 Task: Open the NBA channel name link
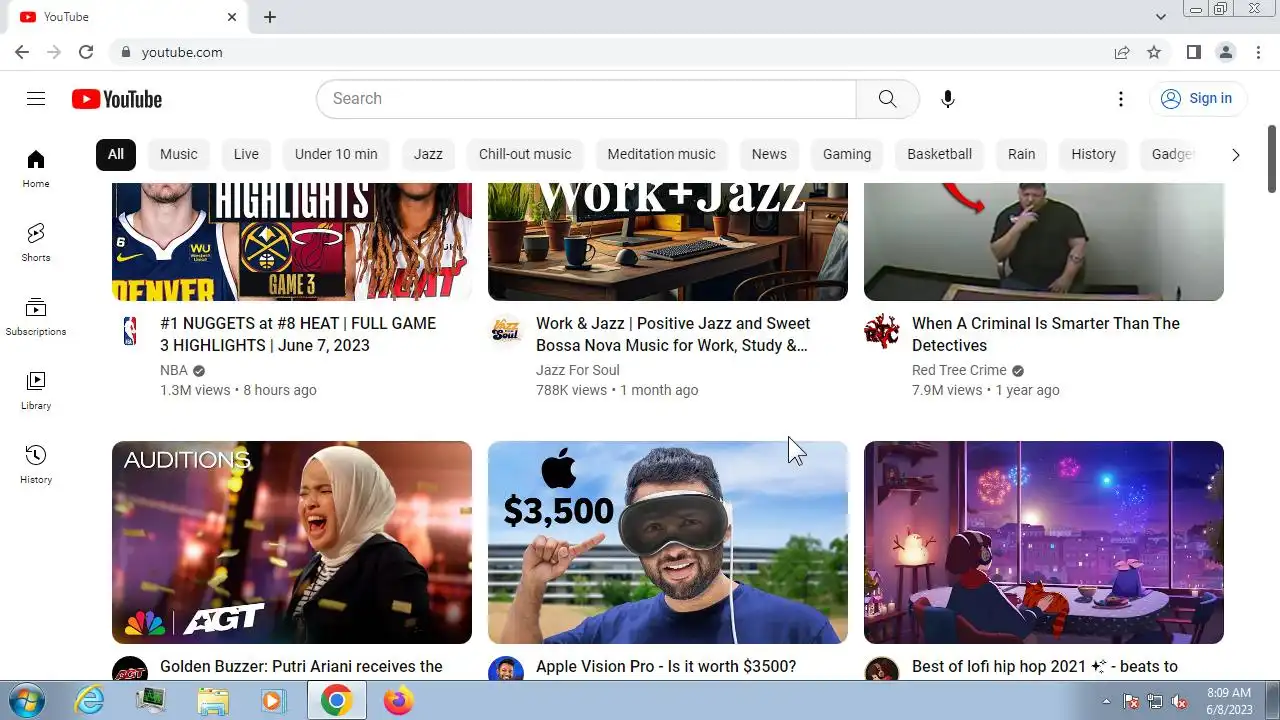pos(174,370)
